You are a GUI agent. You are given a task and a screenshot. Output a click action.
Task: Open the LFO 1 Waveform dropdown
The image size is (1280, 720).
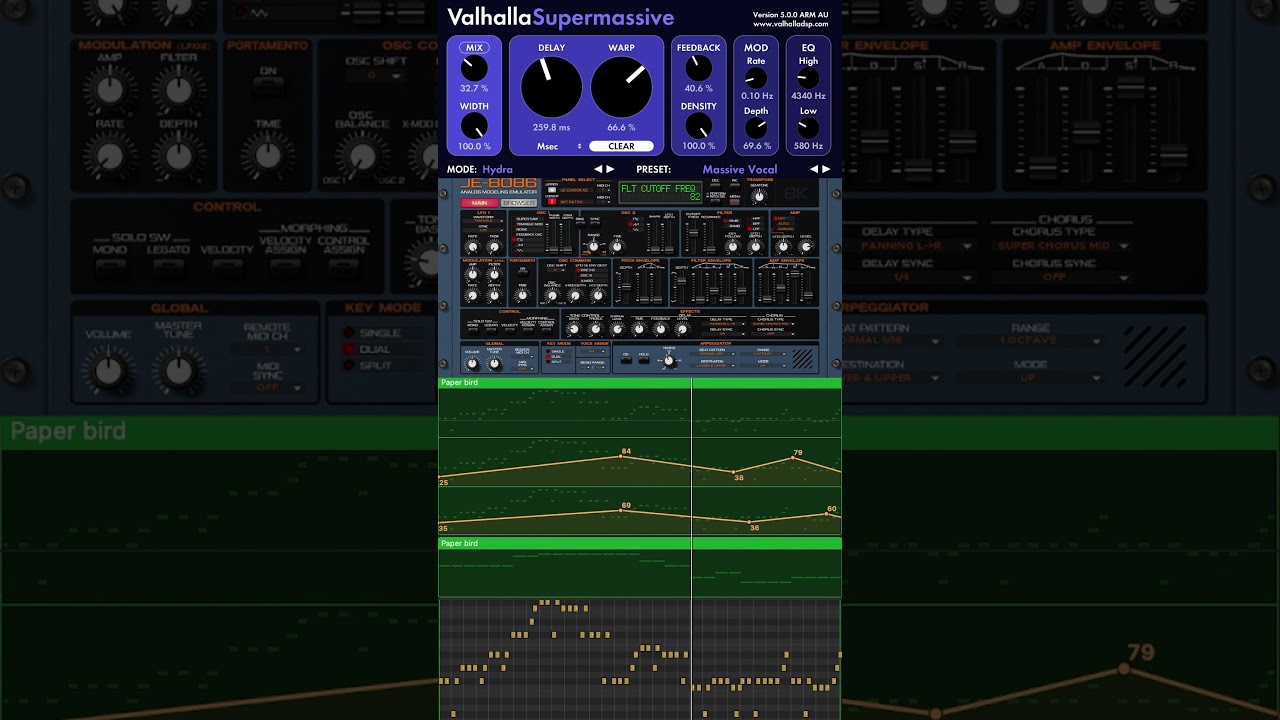click(x=482, y=221)
